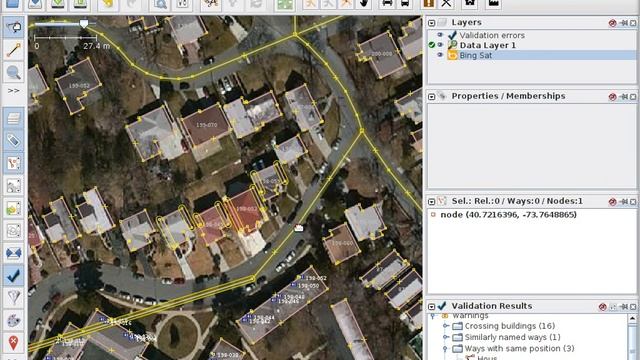Collapse the Properties / Memberships panel
This screenshot has height=360, width=640.
coord(431,97)
